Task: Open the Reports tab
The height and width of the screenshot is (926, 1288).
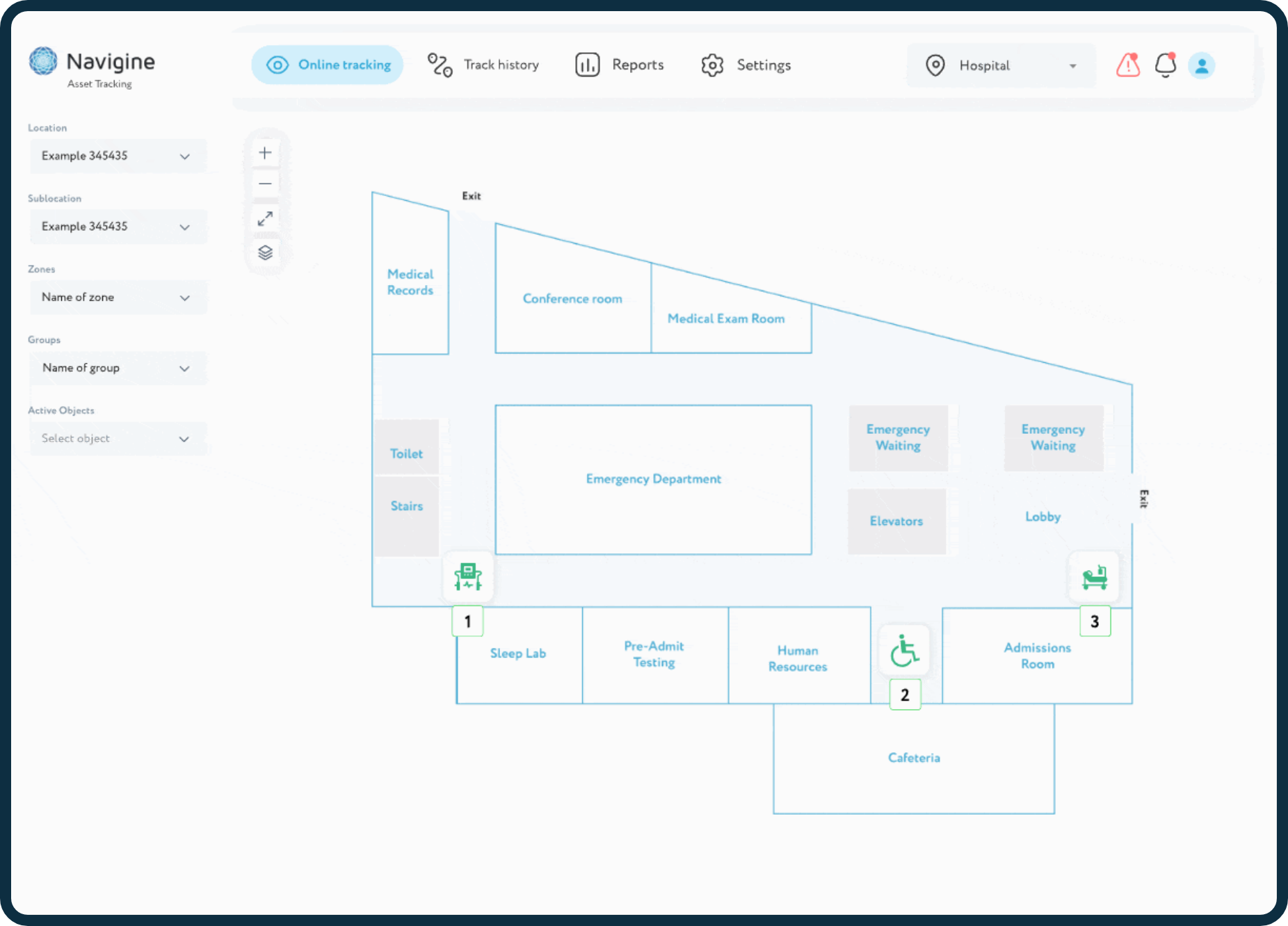Action: click(x=620, y=65)
